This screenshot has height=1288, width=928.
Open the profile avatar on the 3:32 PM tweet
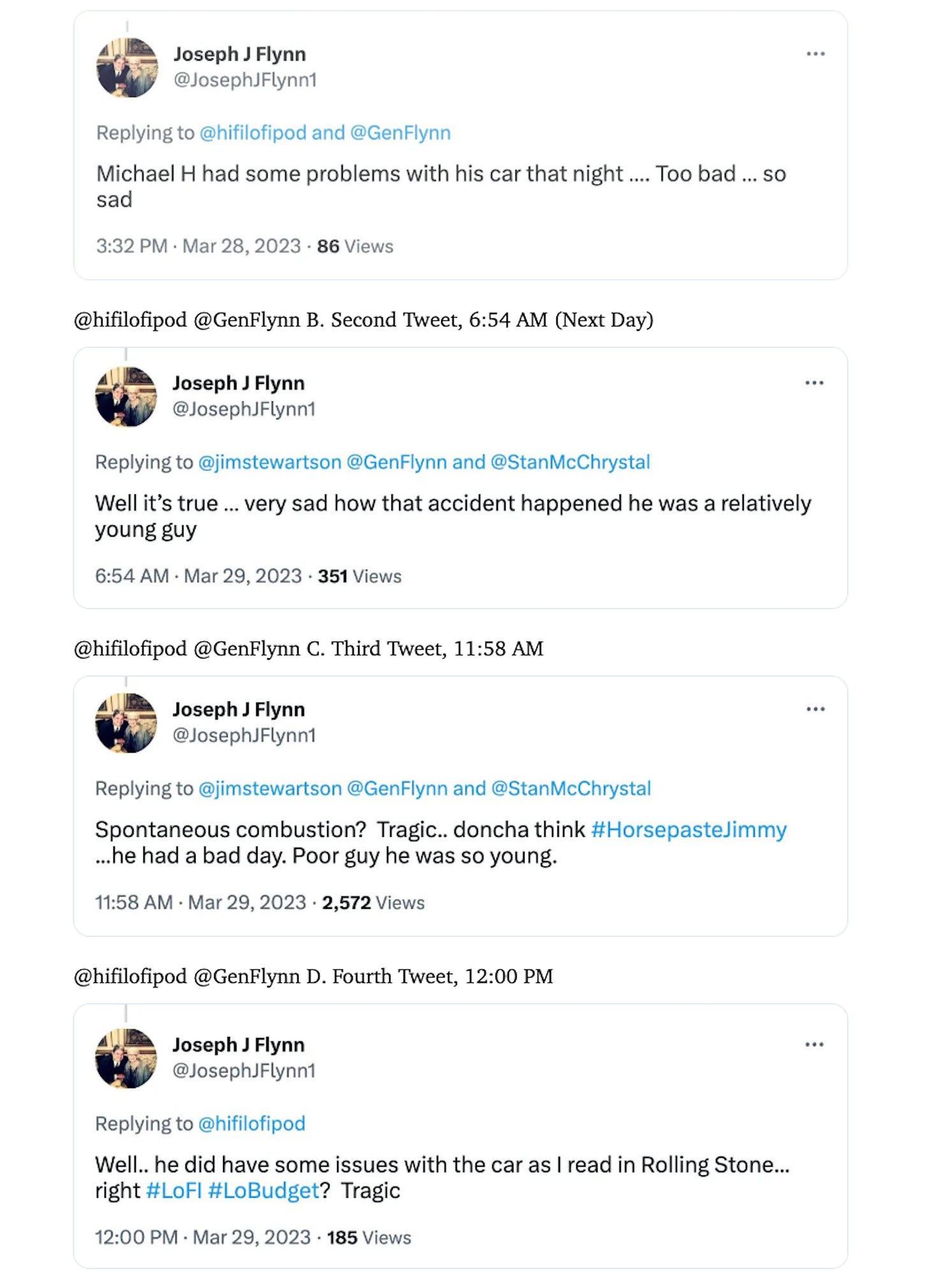pyautogui.click(x=127, y=68)
